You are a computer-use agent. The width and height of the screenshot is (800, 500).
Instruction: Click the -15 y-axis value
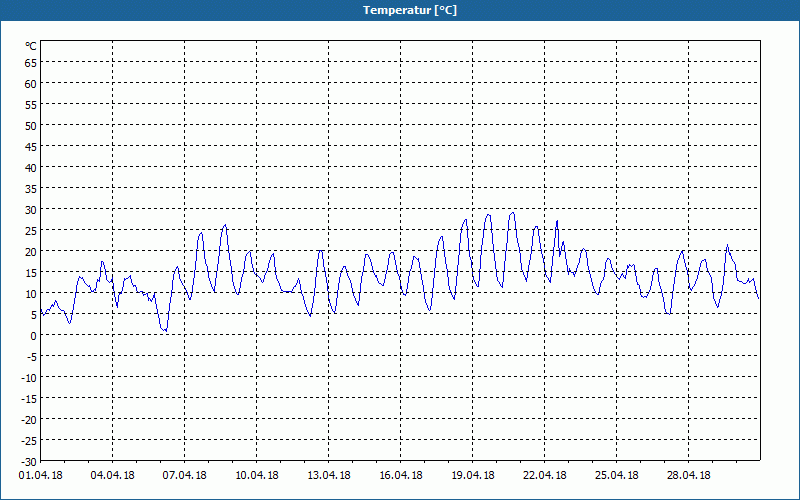pos(29,398)
